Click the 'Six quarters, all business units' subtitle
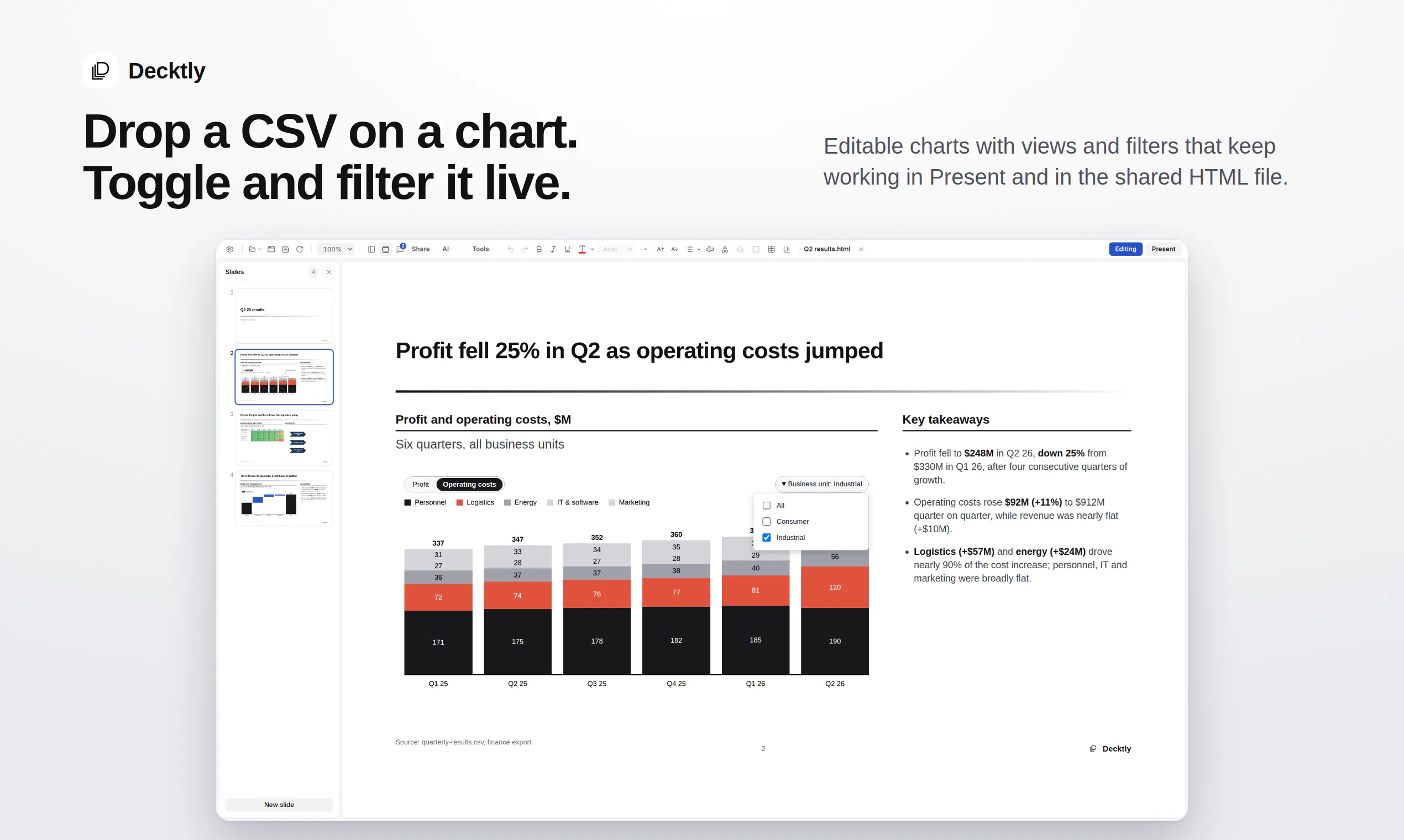The height and width of the screenshot is (840, 1404). [479, 444]
